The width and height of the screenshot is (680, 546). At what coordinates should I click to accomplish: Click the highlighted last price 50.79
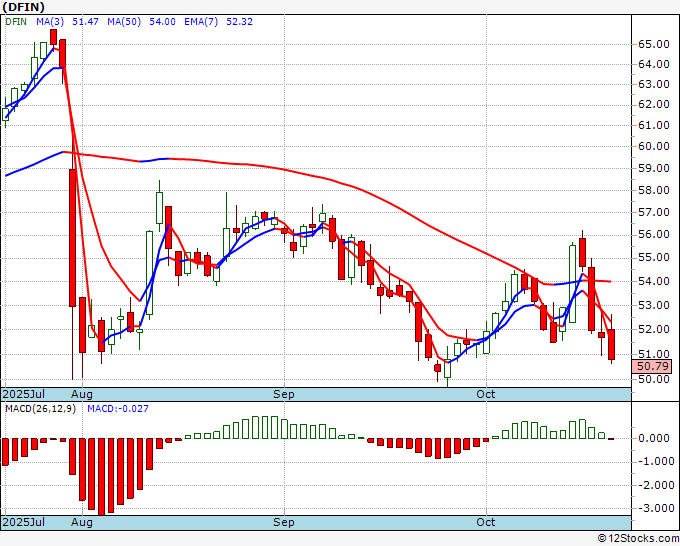click(653, 366)
